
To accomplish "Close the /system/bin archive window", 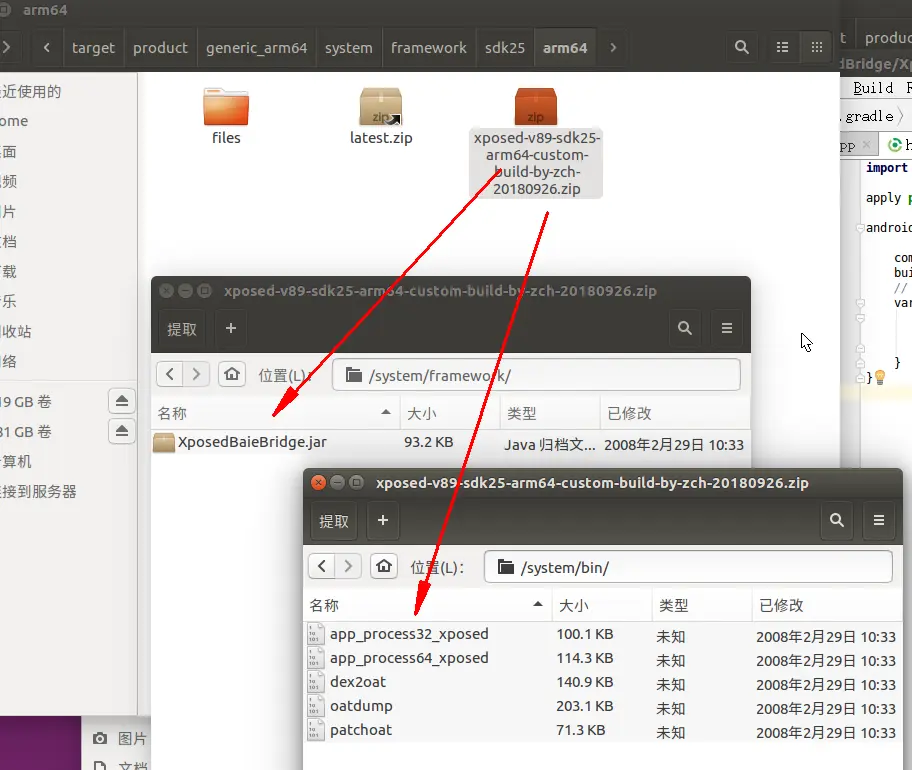I will tap(318, 483).
